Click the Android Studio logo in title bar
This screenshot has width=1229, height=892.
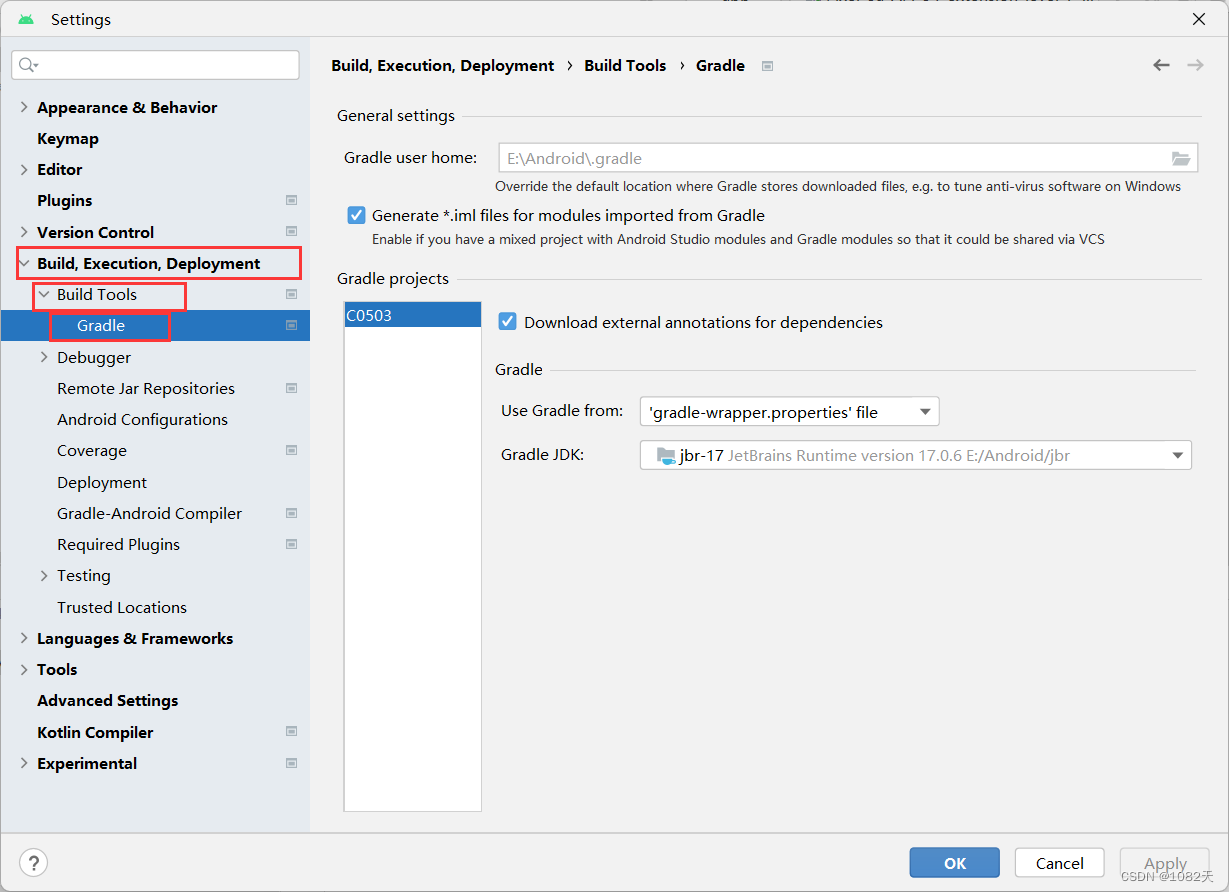coord(26,19)
